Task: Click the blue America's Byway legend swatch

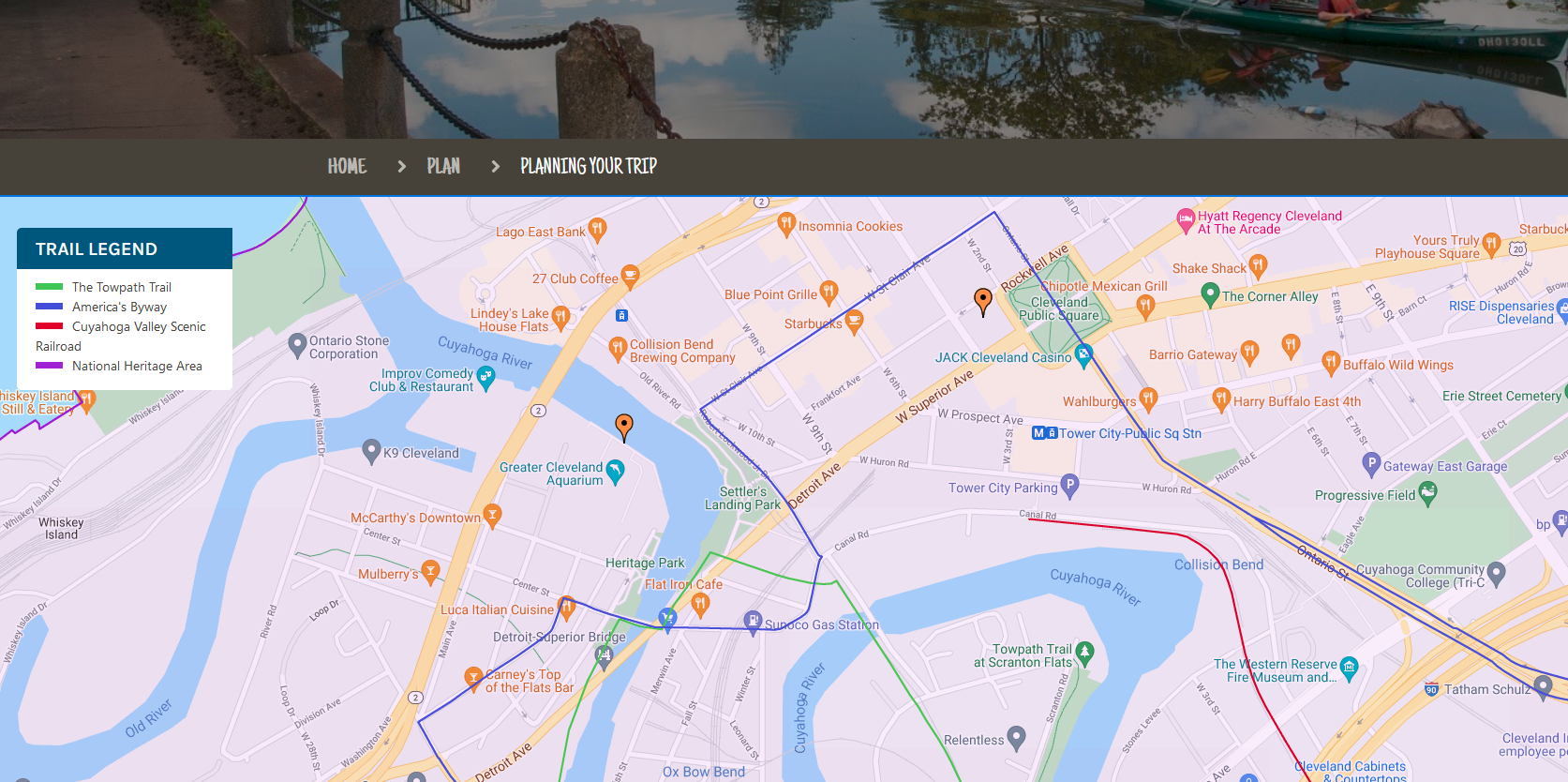Action: 49,307
